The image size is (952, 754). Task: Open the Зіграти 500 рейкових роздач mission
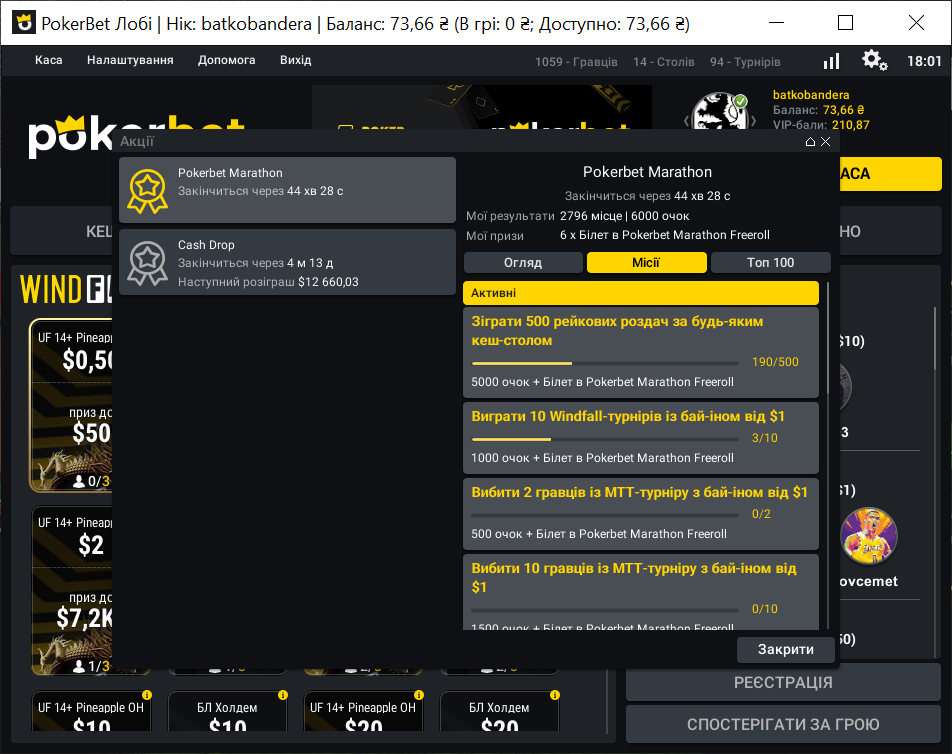(x=641, y=352)
